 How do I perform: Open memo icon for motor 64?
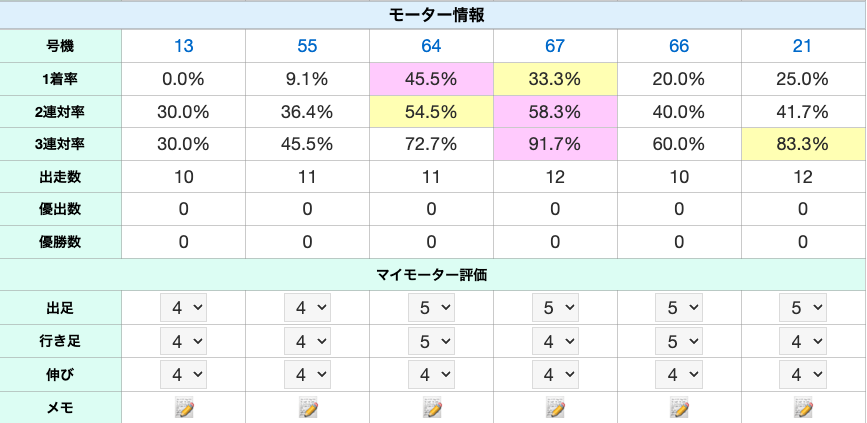pos(432,407)
